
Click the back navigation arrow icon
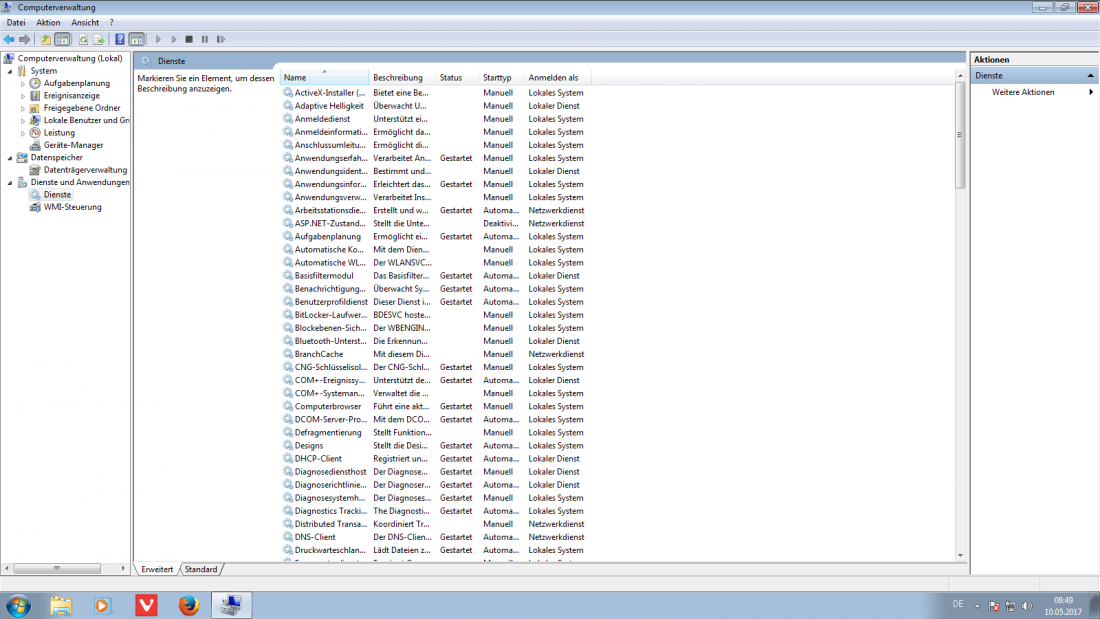point(8,39)
